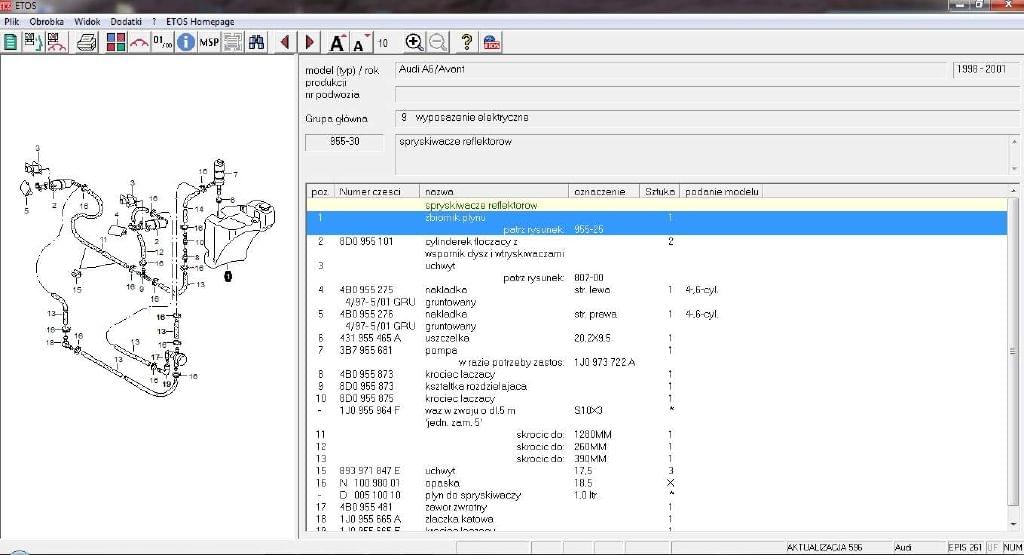This screenshot has height=555, width=1024.
Task: Select the opaska part N 100 980 01
Action: pyautogui.click(x=369, y=483)
